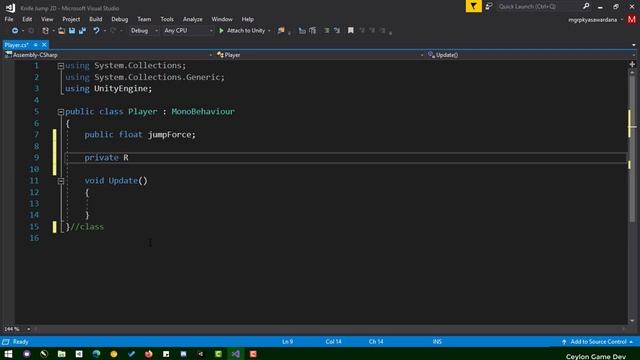640x360 pixels.
Task: Collapse the using directives region
Action: click(60, 66)
